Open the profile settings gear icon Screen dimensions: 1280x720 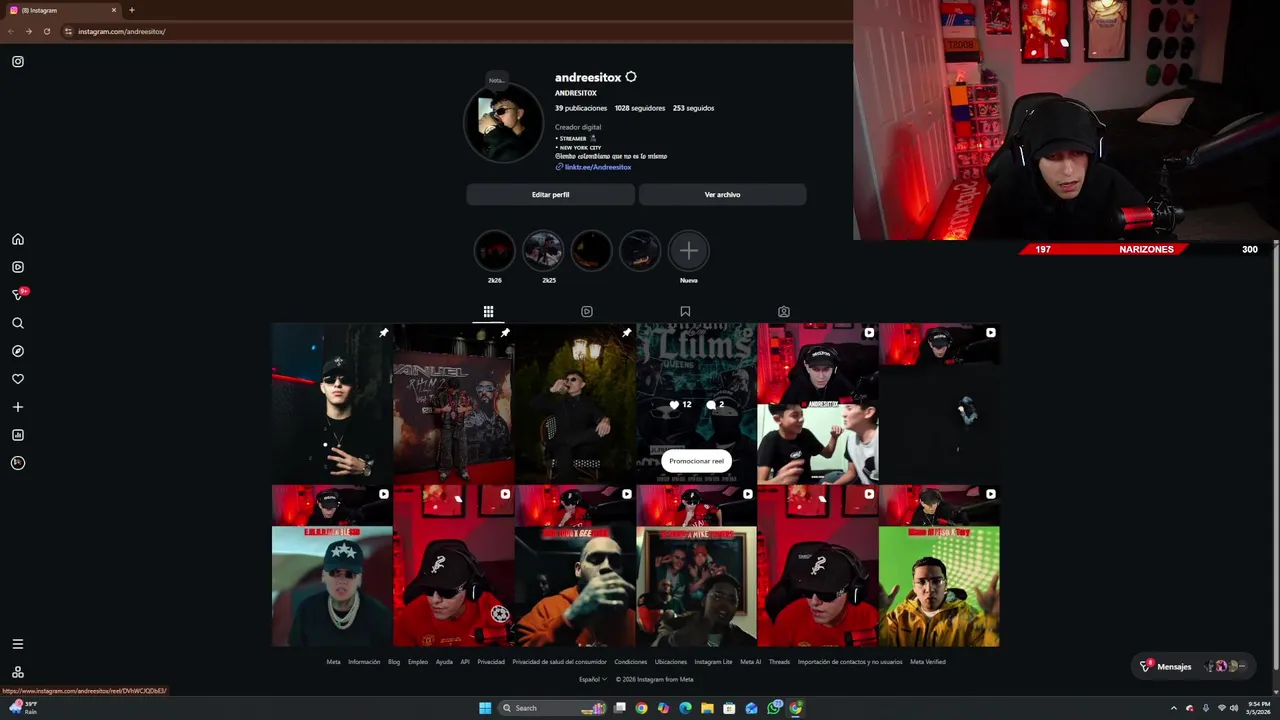click(x=631, y=77)
